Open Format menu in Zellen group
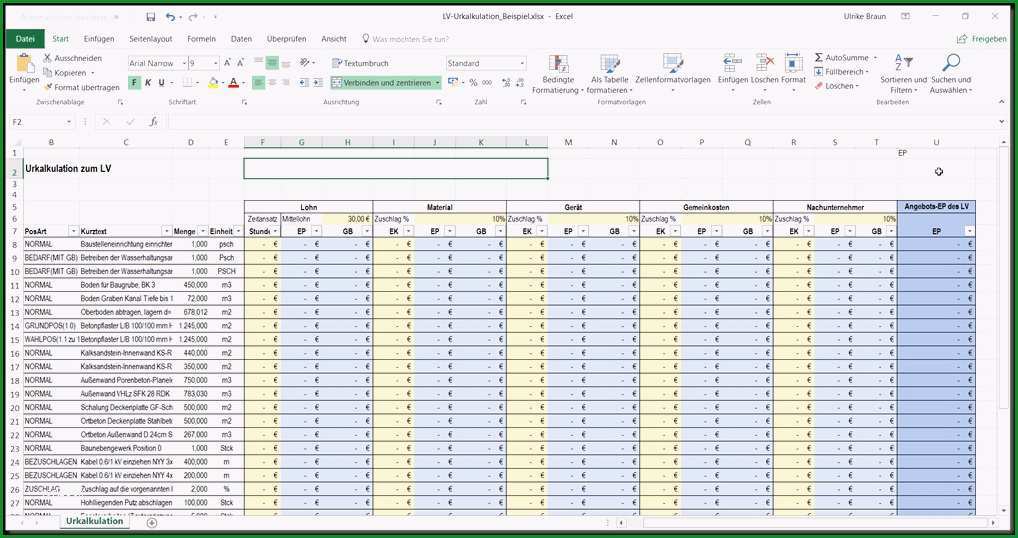Screen dimensions: 1018x538 pos(793,74)
